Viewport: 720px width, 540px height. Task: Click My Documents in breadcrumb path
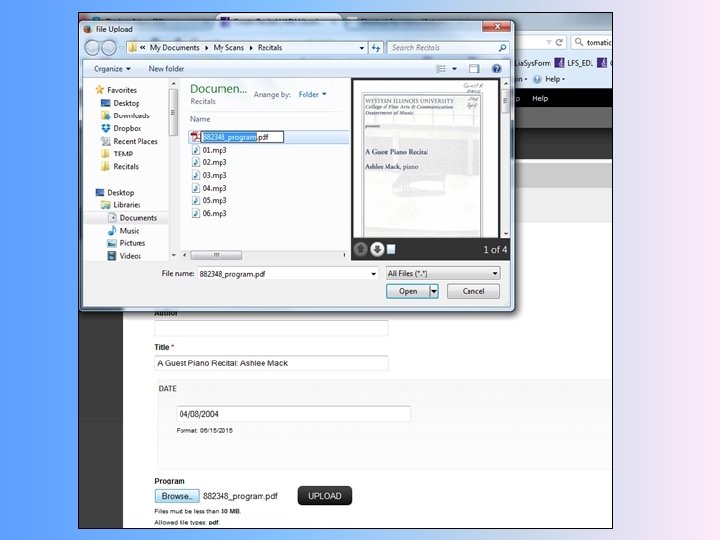[174, 48]
